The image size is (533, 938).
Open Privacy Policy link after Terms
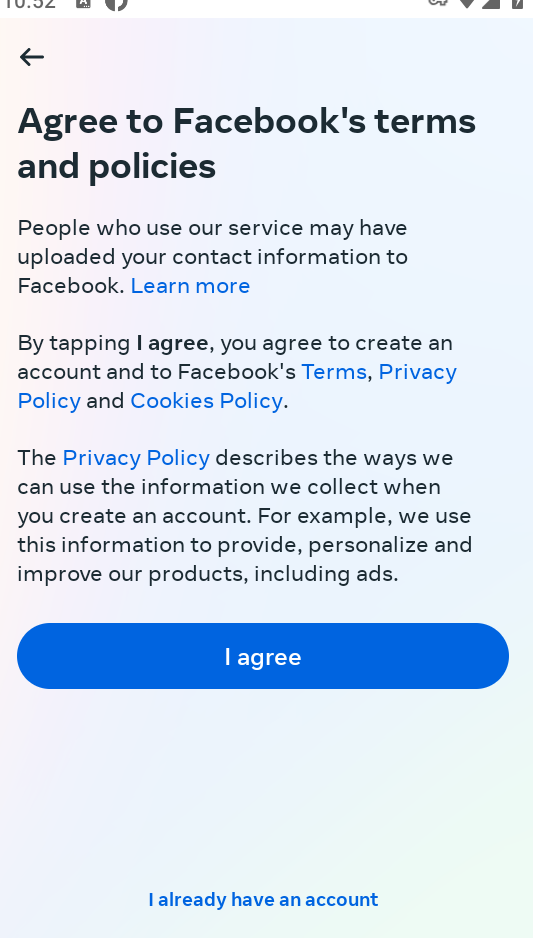237,386
